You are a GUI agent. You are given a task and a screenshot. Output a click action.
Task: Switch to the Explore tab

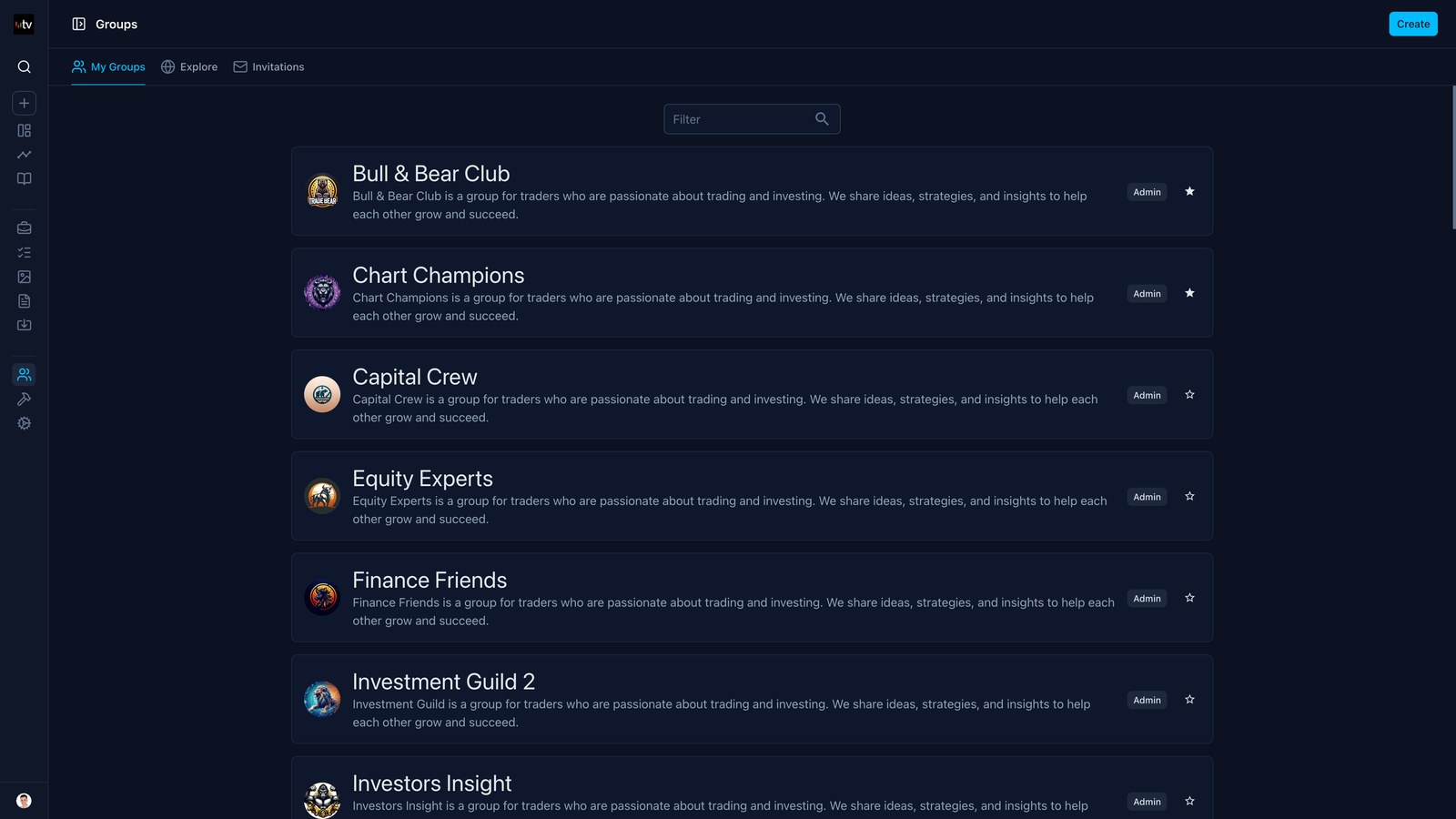pyautogui.click(x=189, y=66)
